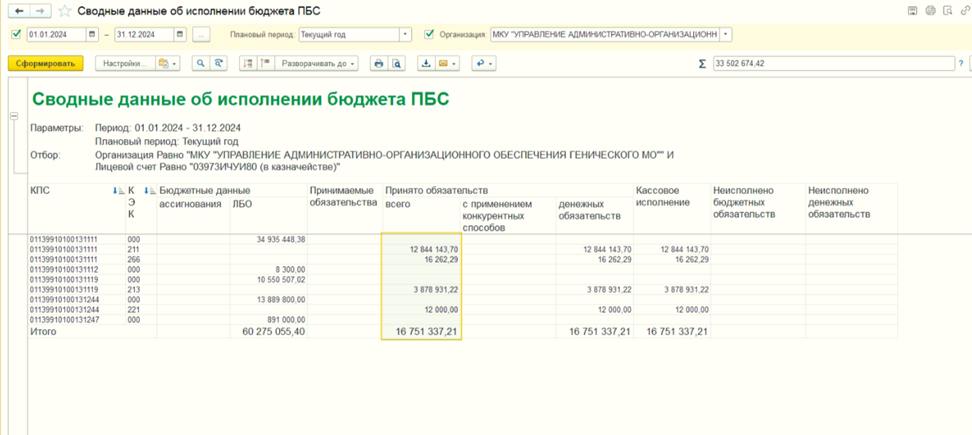
Task: Select ЛБО cell 10 550 507,02
Action: (269, 279)
